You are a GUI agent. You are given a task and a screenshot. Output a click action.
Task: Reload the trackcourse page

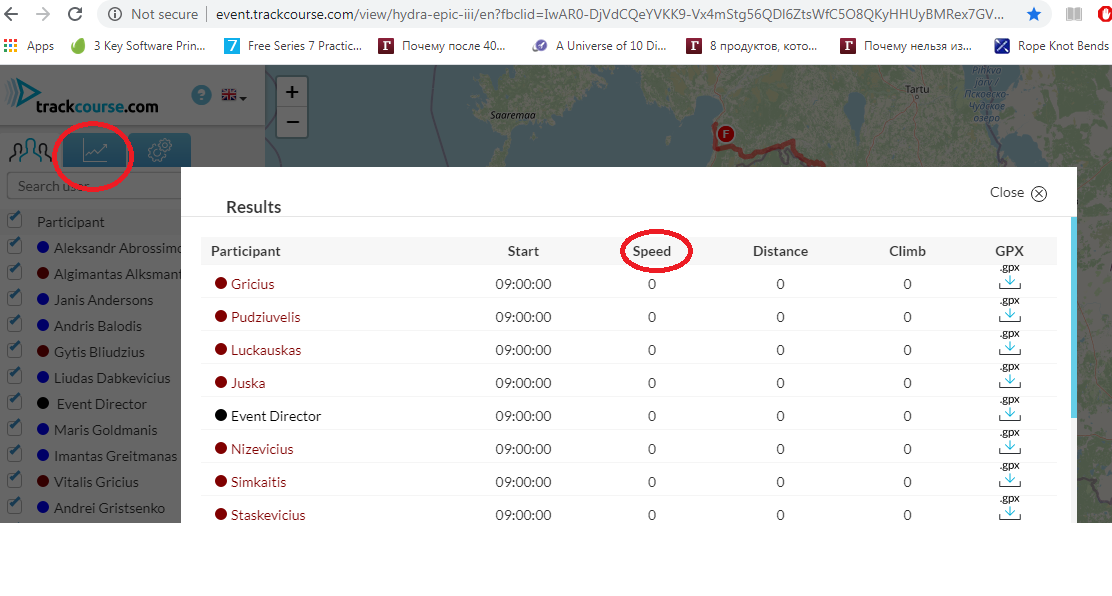(74, 14)
